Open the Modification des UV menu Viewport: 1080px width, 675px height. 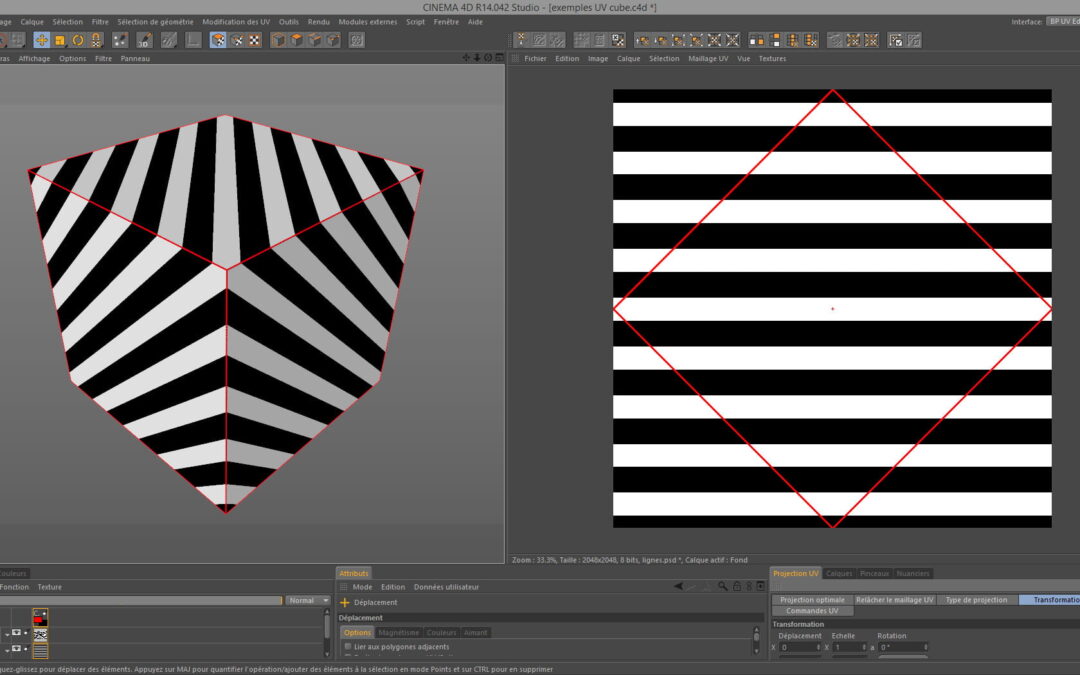coord(236,21)
